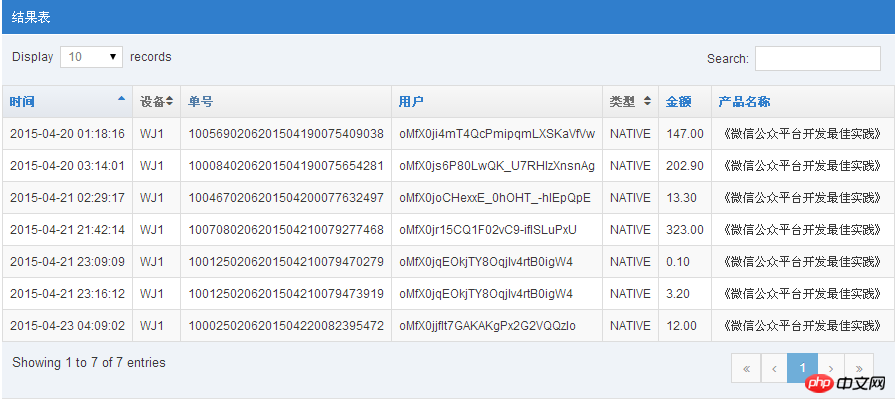Select timestamp 2015-04-21 23:16:12

pyautogui.click(x=67, y=294)
